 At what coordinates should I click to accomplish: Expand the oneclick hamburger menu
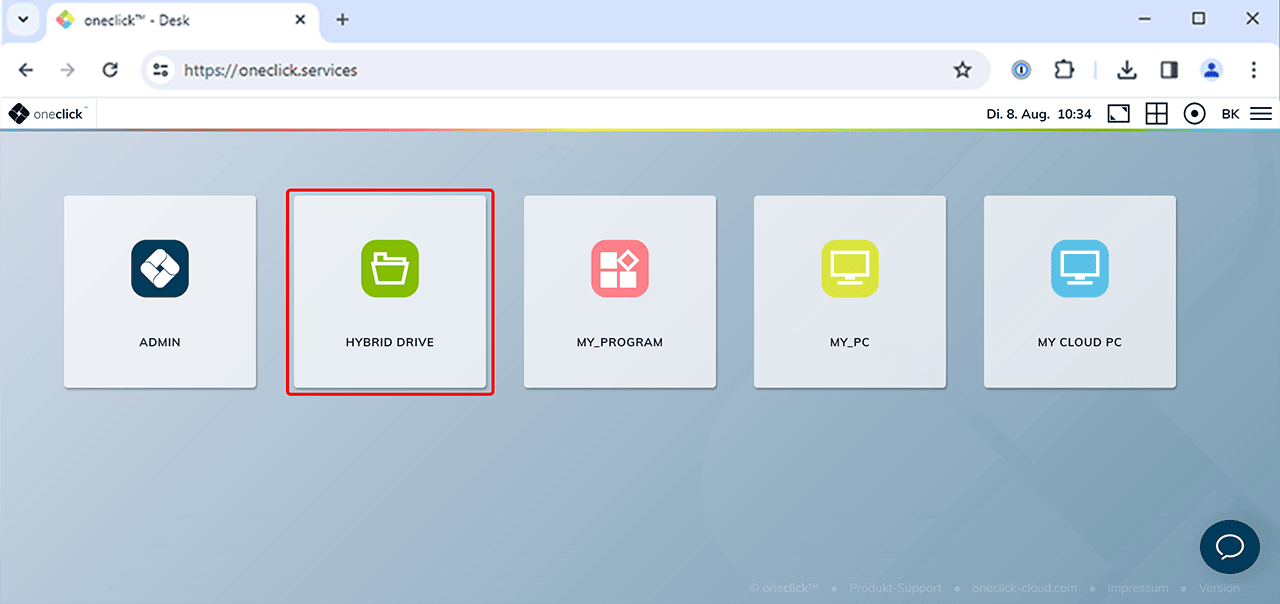(1261, 114)
